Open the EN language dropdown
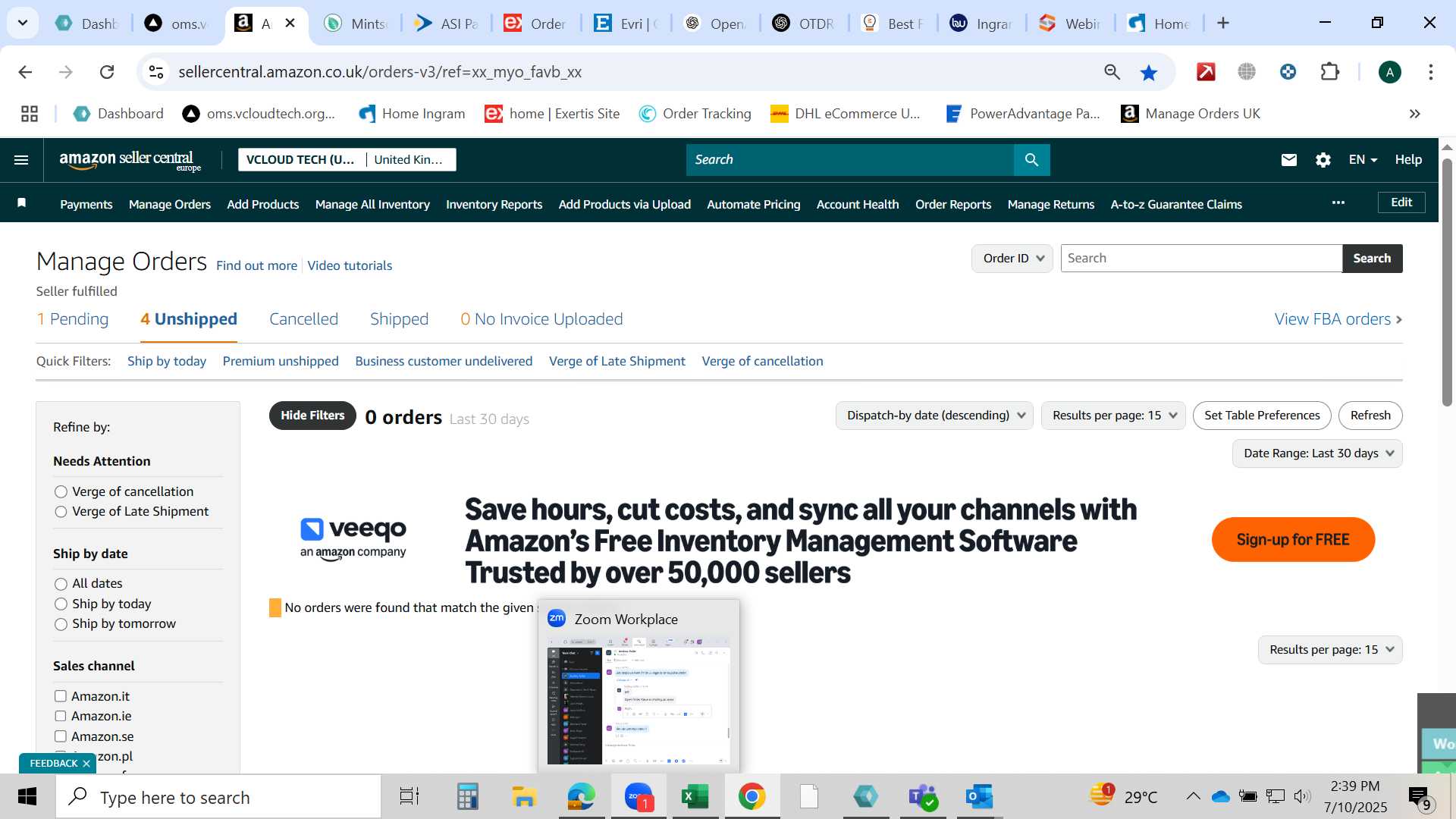The height and width of the screenshot is (819, 1456). [1363, 160]
